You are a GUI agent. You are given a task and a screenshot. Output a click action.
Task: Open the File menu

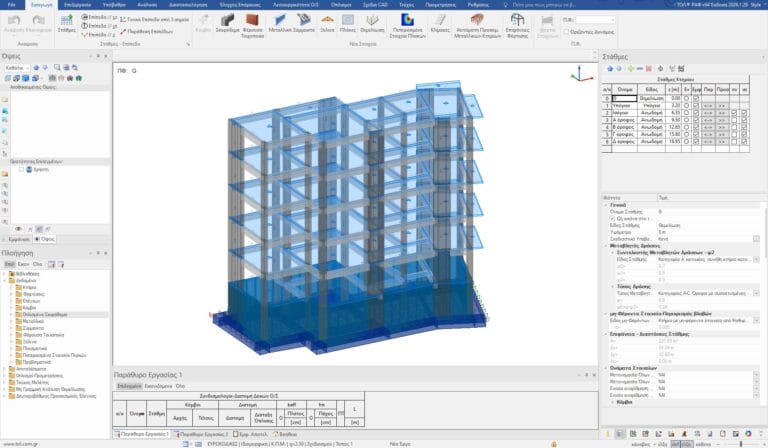tap(12, 4)
